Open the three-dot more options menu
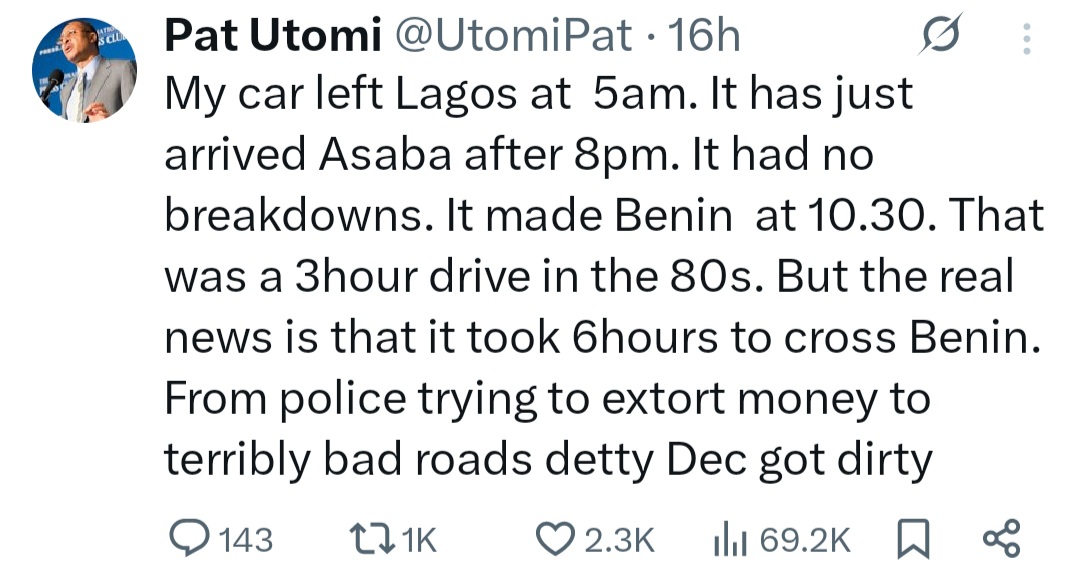Viewport: 1080px width, 577px height. click(1024, 37)
